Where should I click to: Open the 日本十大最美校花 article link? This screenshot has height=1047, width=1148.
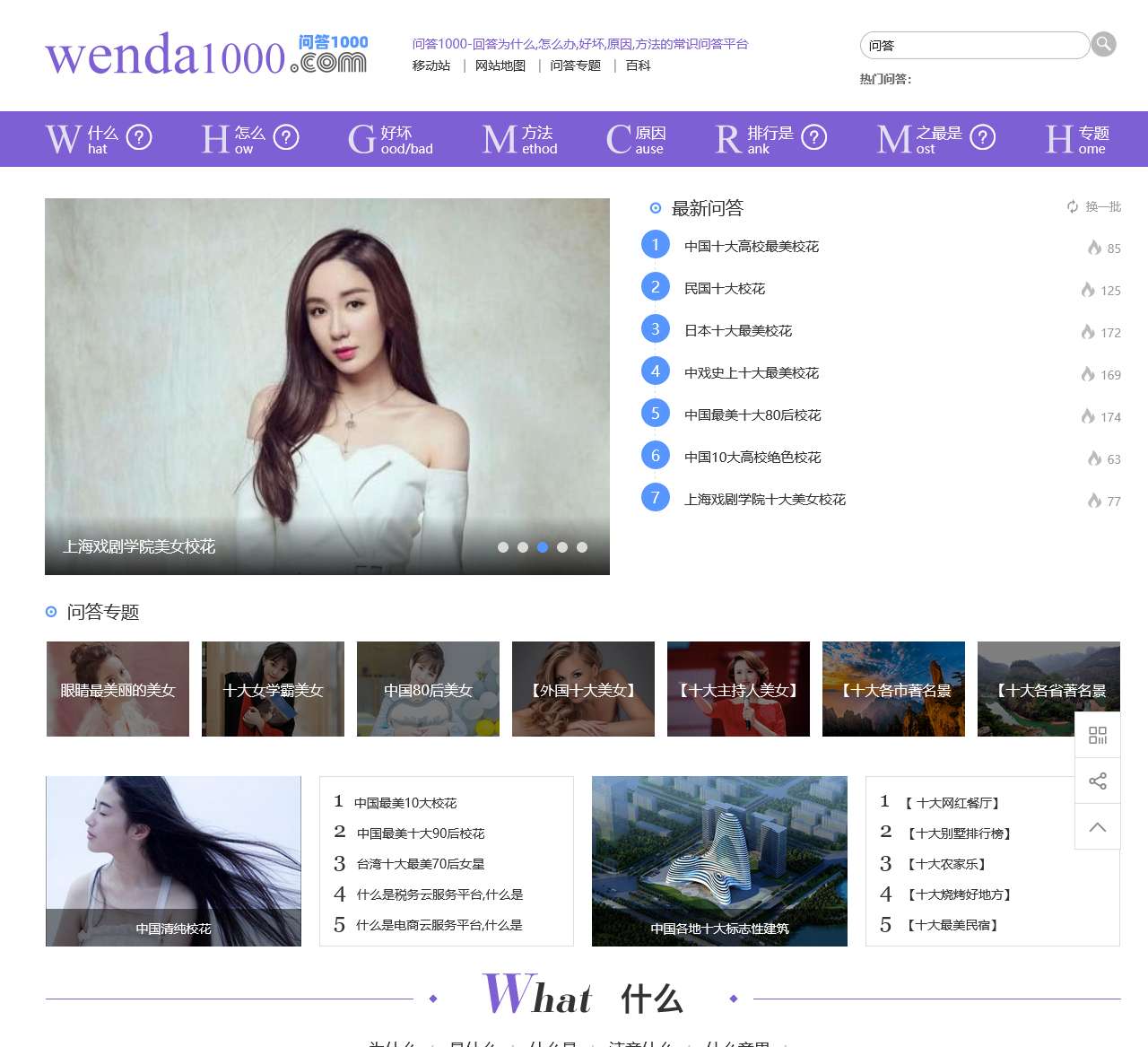coord(738,331)
